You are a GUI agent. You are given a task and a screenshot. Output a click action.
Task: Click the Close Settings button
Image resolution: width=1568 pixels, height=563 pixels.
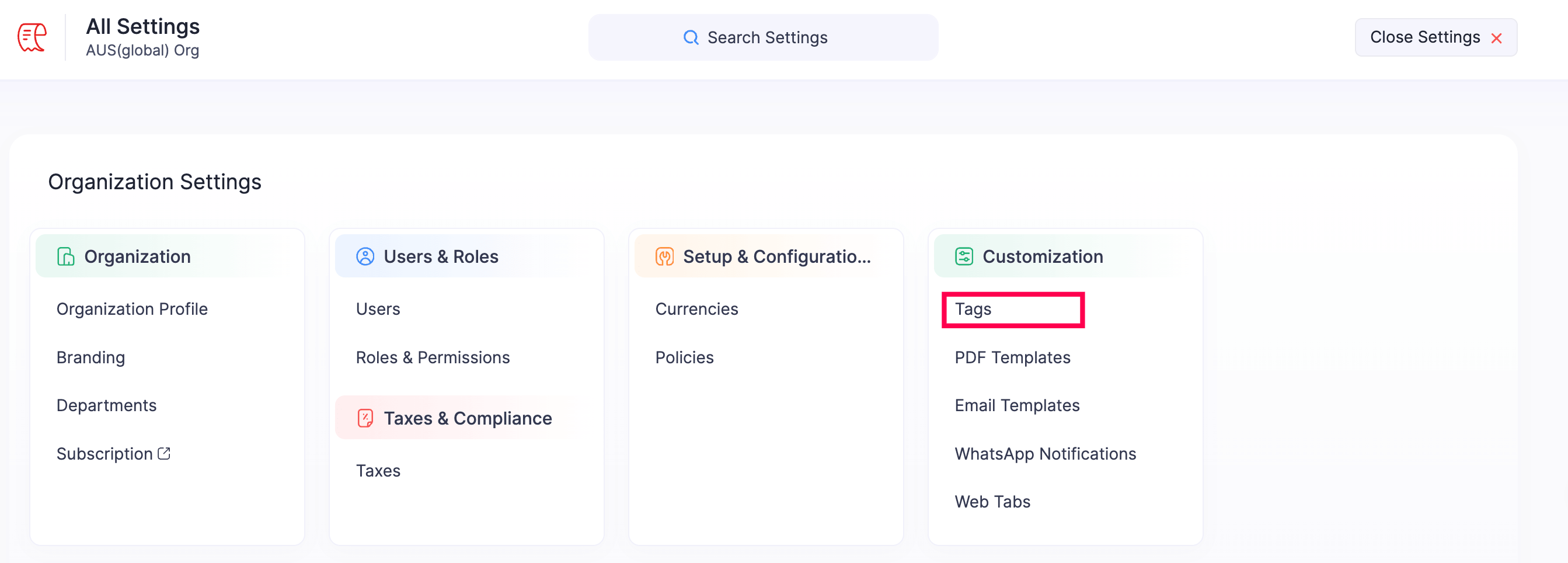(x=1435, y=37)
